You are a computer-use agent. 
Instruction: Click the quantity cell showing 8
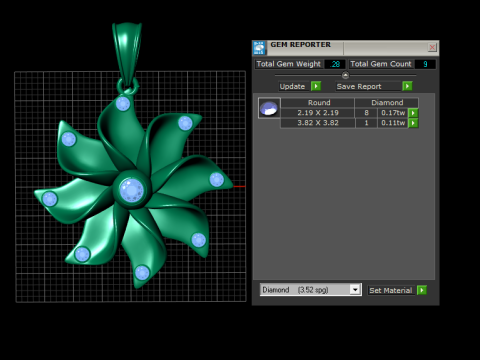point(366,113)
